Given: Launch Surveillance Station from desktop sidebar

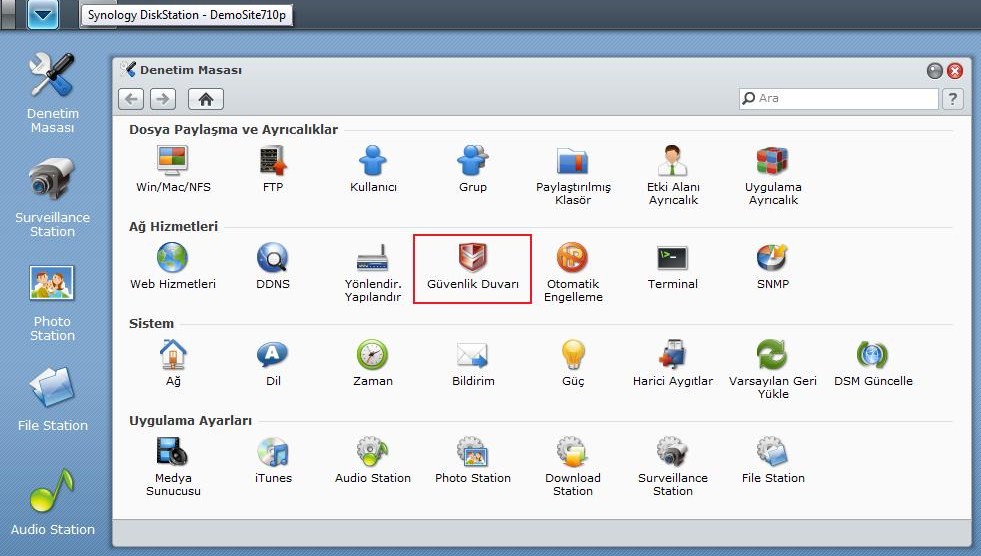Looking at the screenshot, I should click(52, 197).
